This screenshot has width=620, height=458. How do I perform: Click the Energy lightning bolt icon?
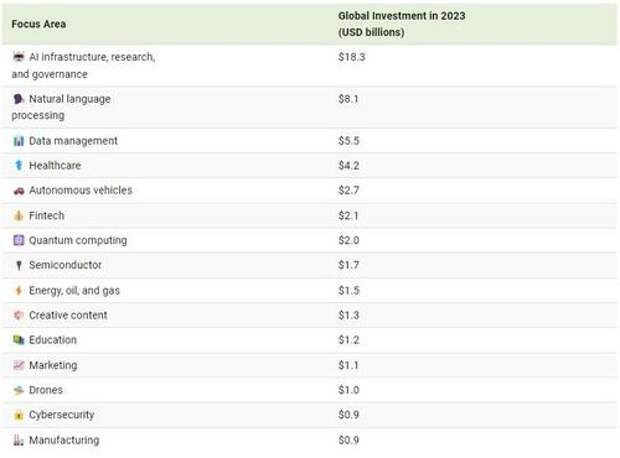[19, 290]
